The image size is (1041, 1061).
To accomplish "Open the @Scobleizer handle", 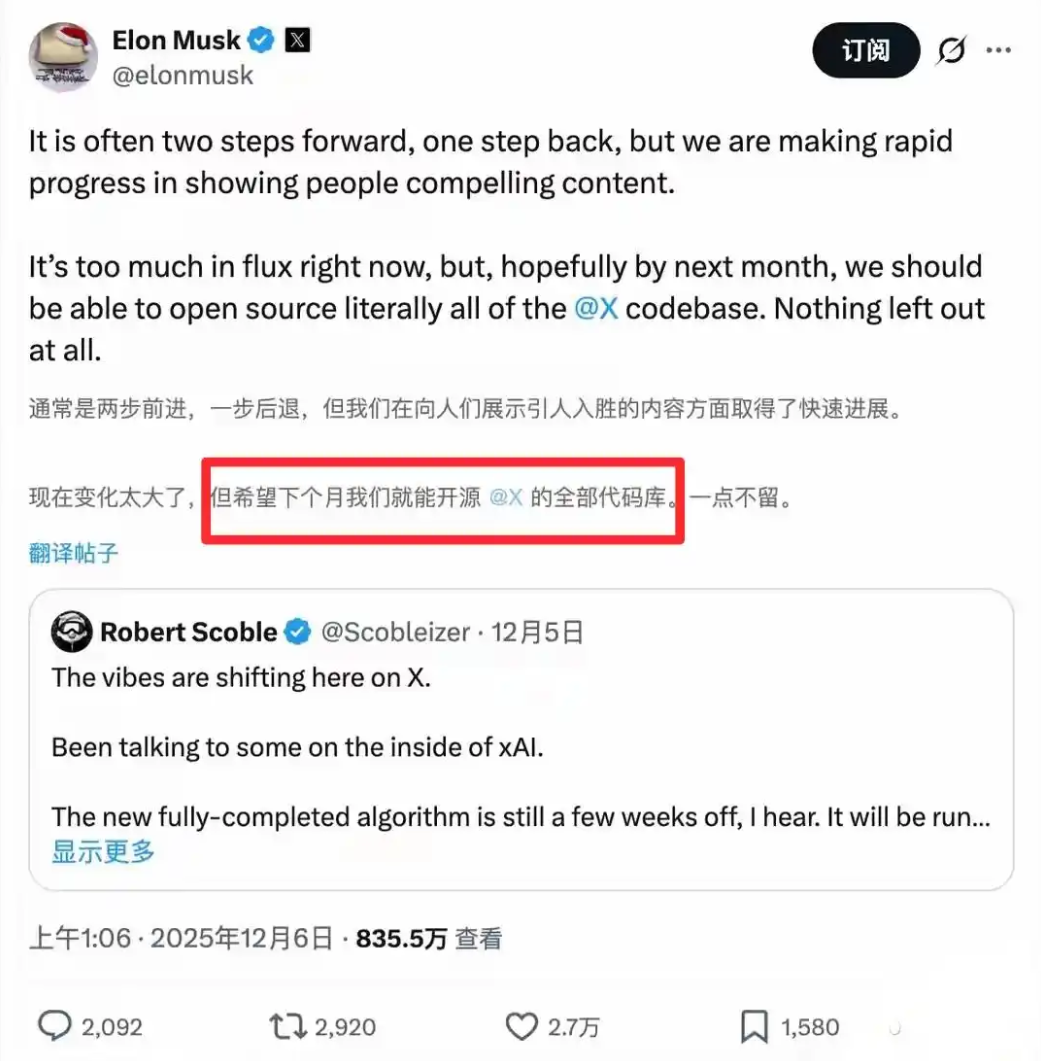I will [x=395, y=632].
